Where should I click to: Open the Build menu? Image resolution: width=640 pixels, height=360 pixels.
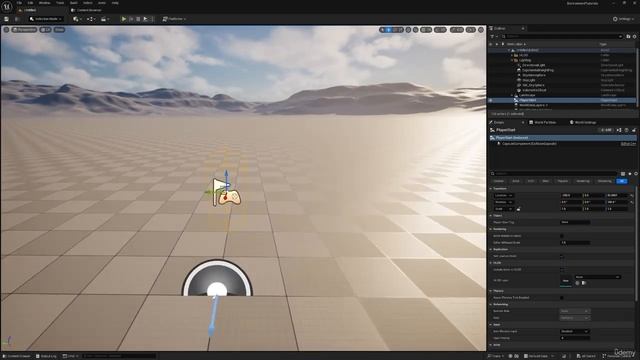pyautogui.click(x=74, y=3)
